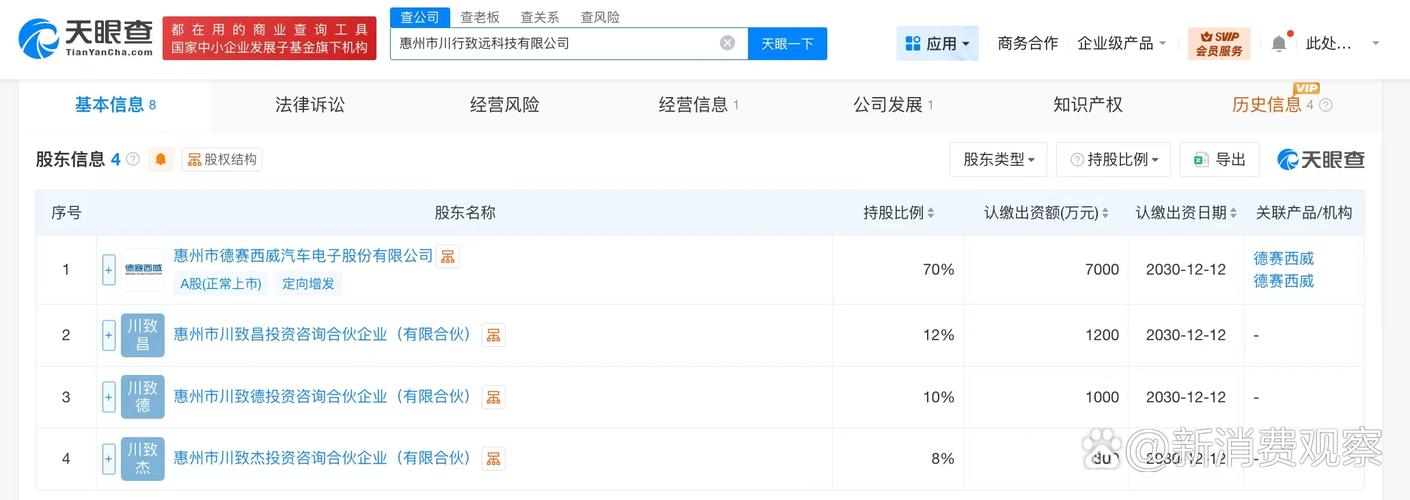Click the 川致德 avatar tile
This screenshot has height=500, width=1410.
pos(143,397)
